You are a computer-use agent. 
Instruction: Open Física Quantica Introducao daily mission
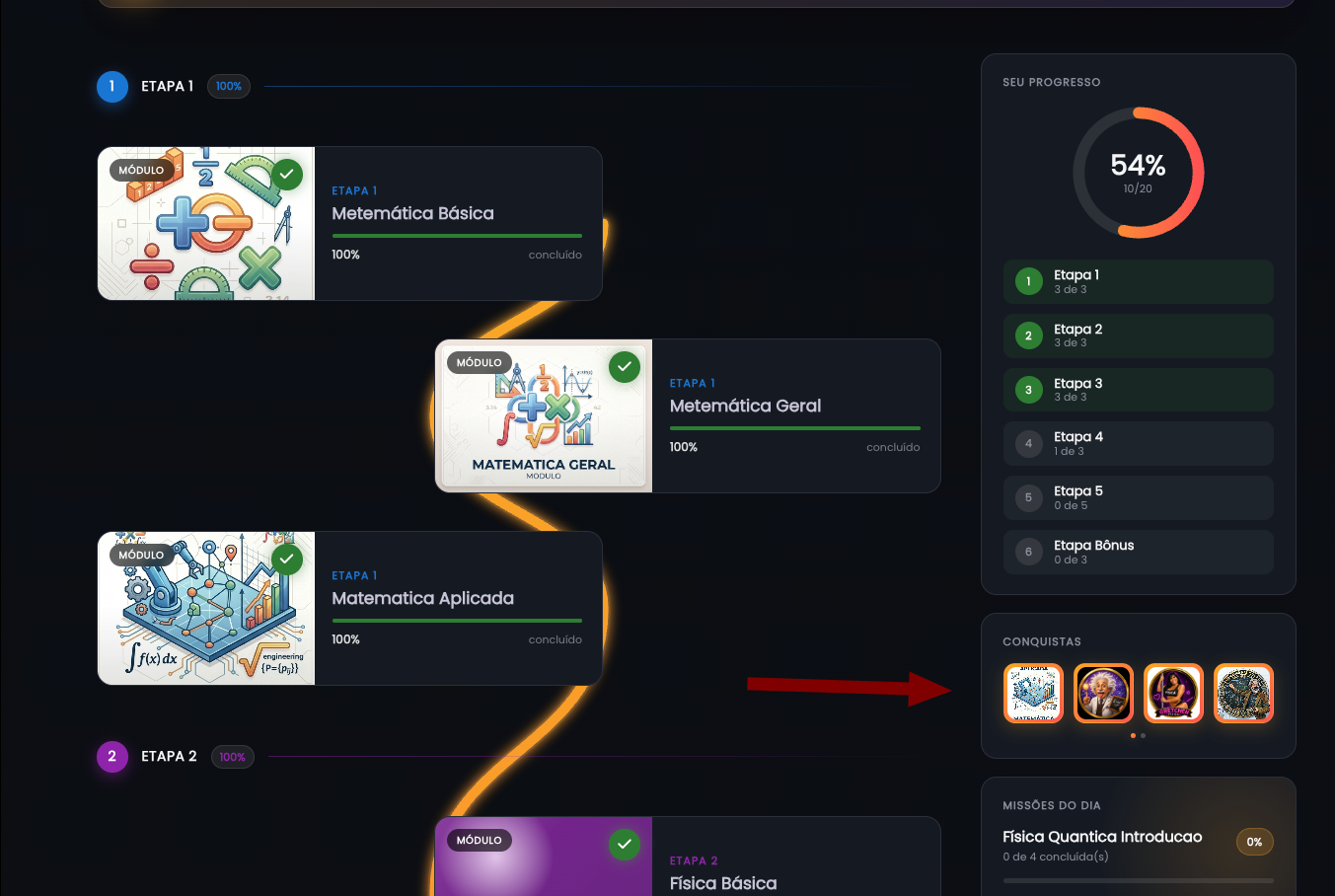(1139, 846)
